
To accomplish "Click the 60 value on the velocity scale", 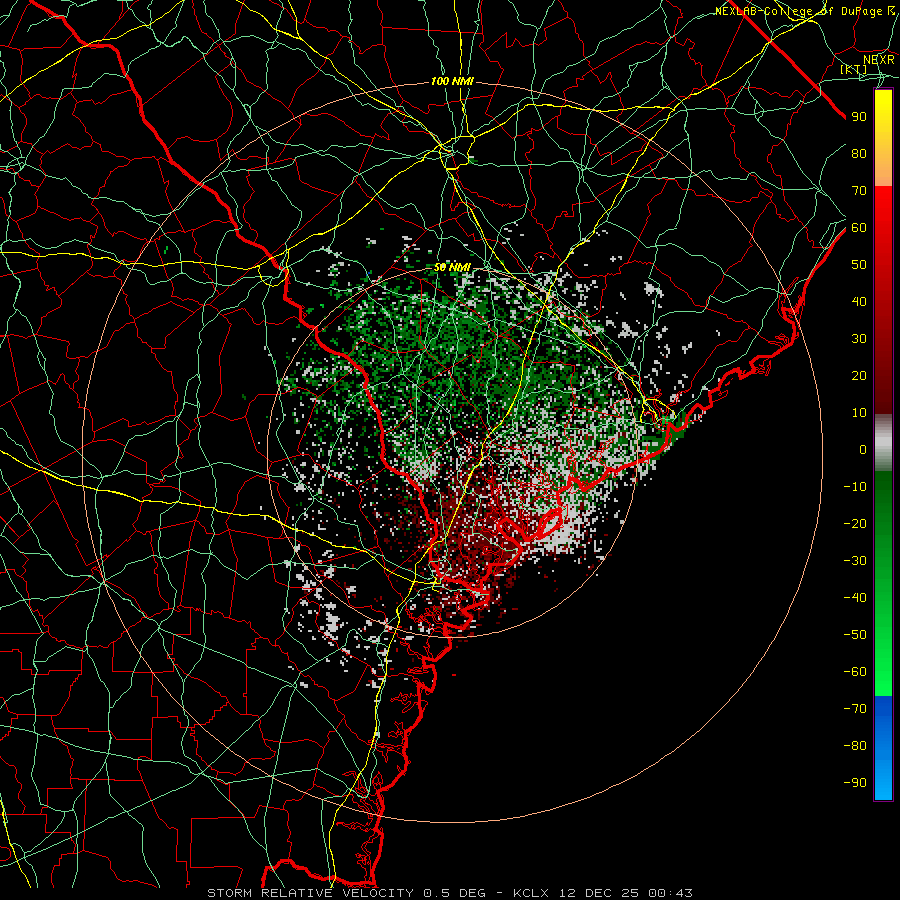I will 859,227.
